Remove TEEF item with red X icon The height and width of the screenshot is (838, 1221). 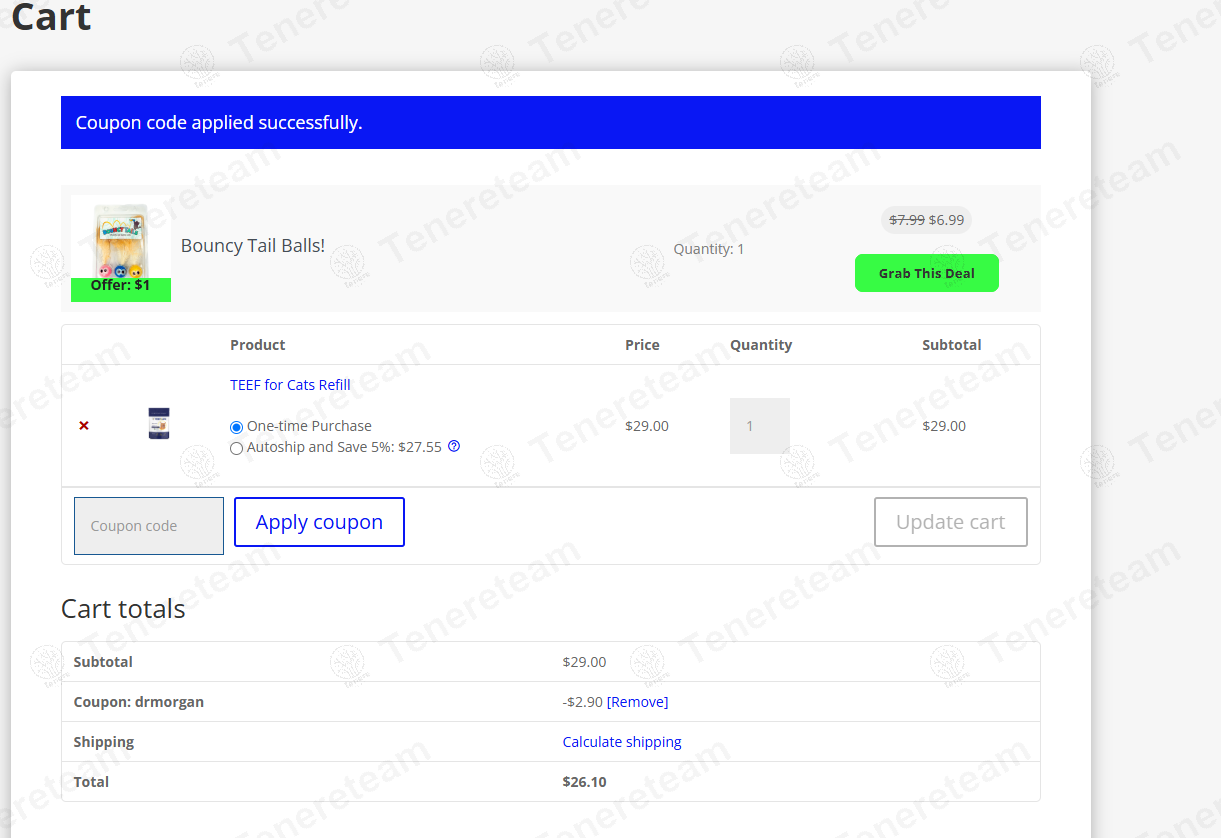pos(84,426)
